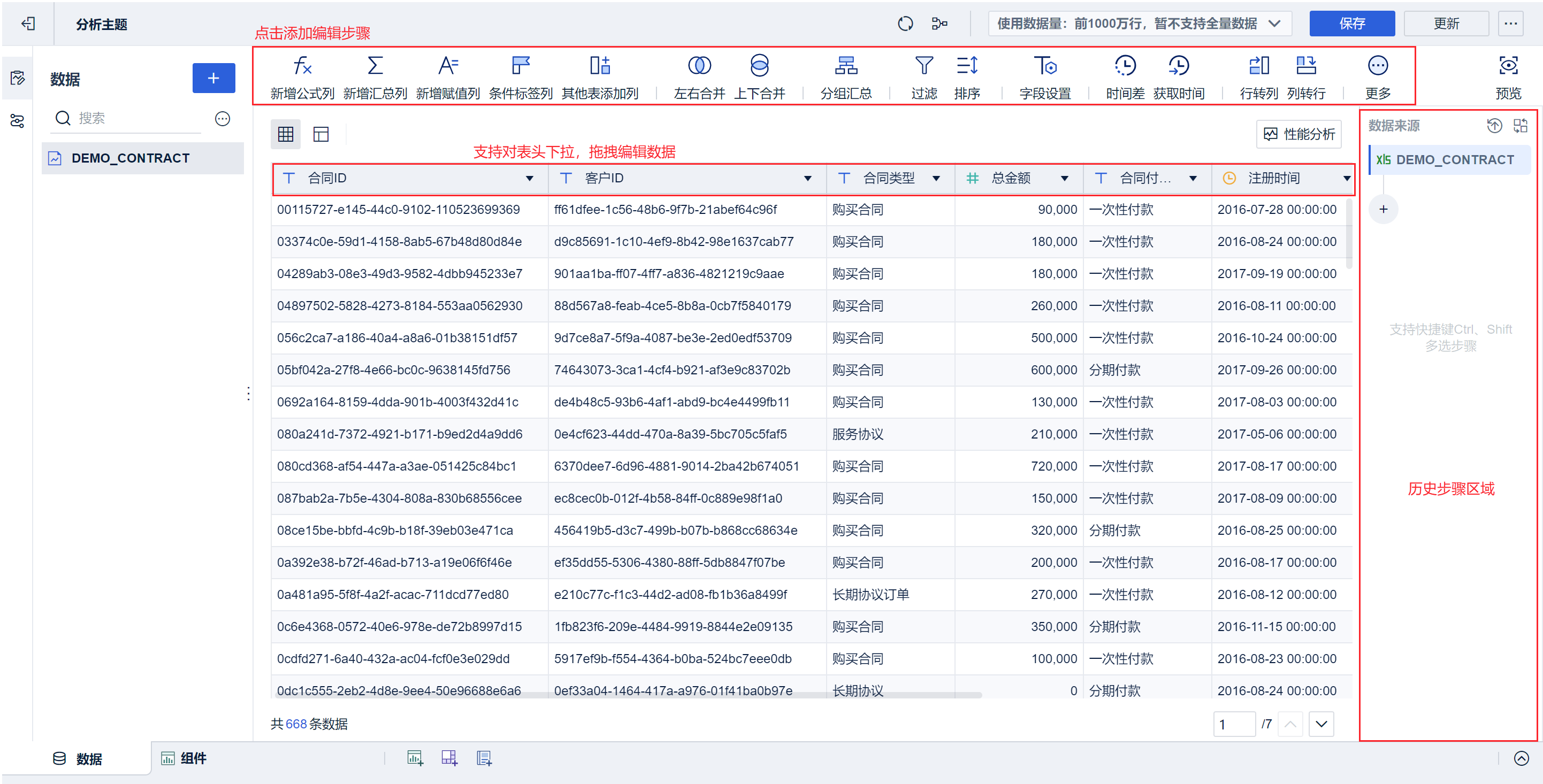
Task: Expand the 总金额 column dropdown arrow
Action: point(1064,179)
